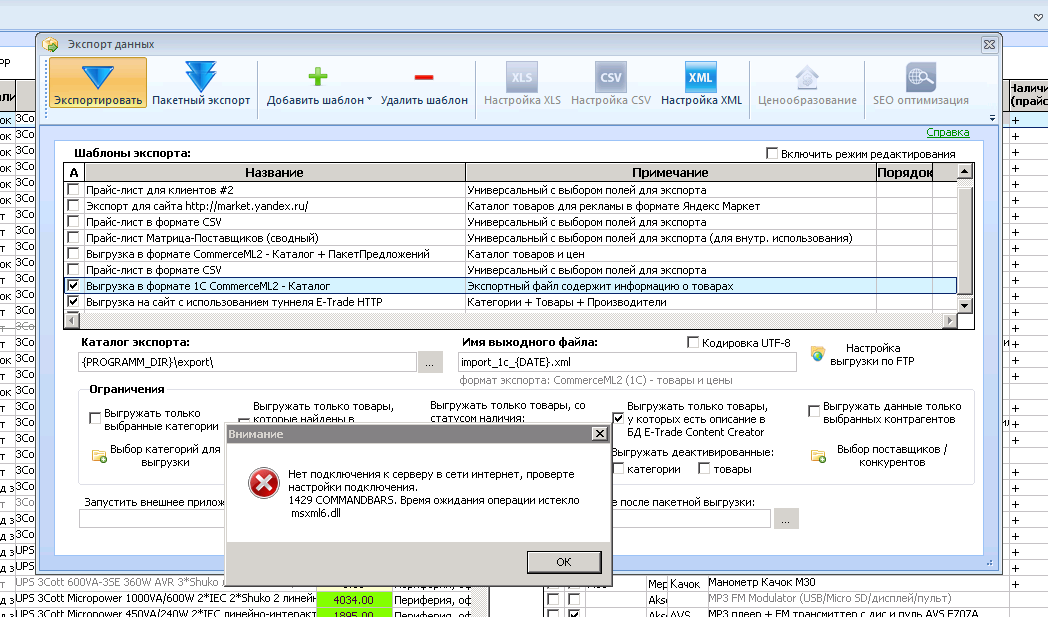
Task: Click the Порядок column header
Action: tap(904, 172)
